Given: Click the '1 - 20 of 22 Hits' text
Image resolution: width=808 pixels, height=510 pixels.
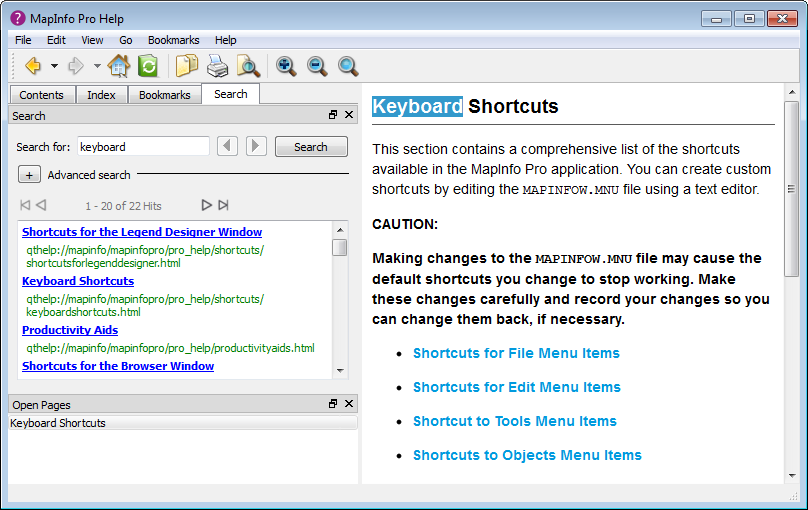Looking at the screenshot, I should [123, 206].
